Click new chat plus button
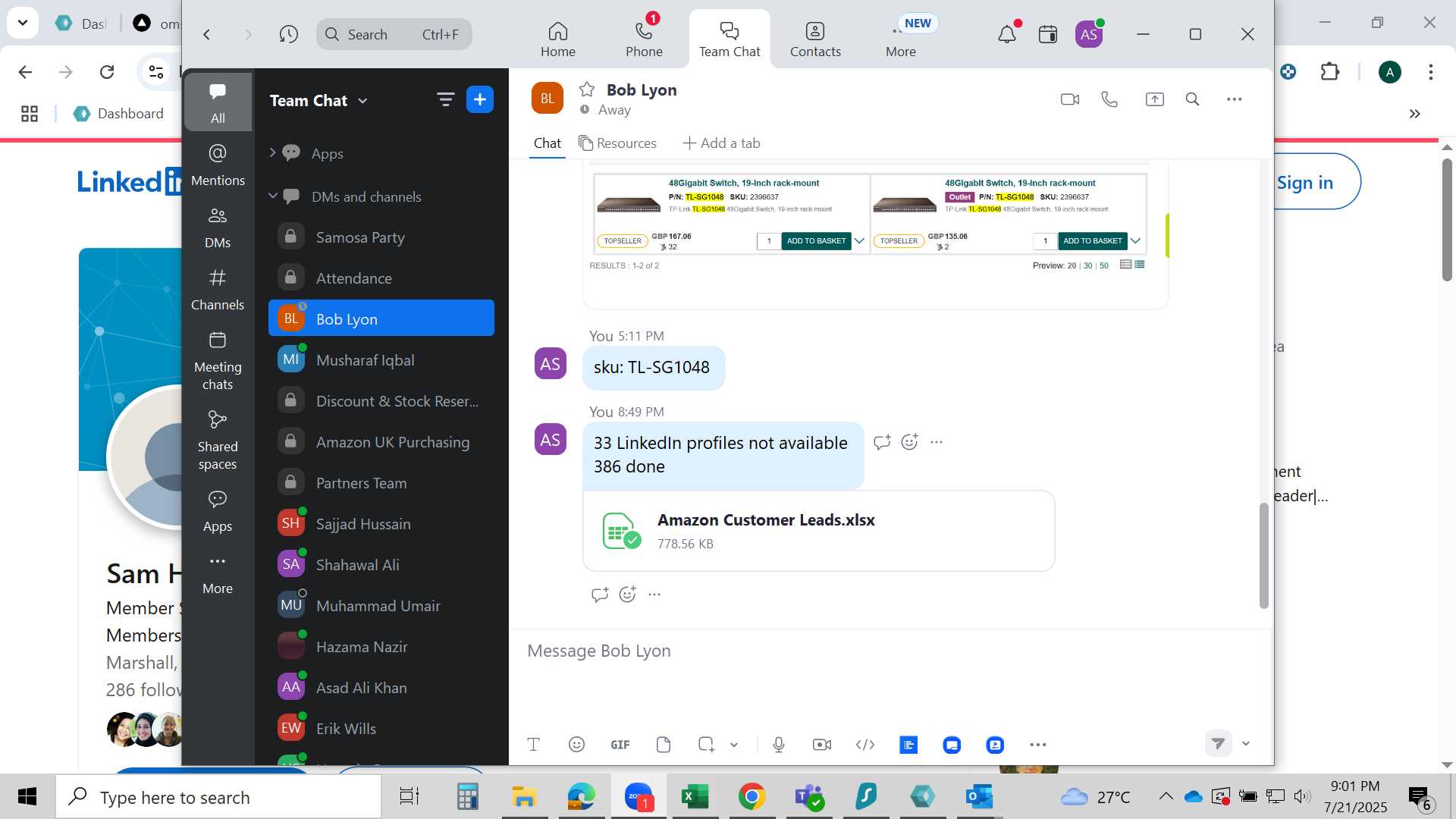The image size is (1456, 819). tap(479, 99)
